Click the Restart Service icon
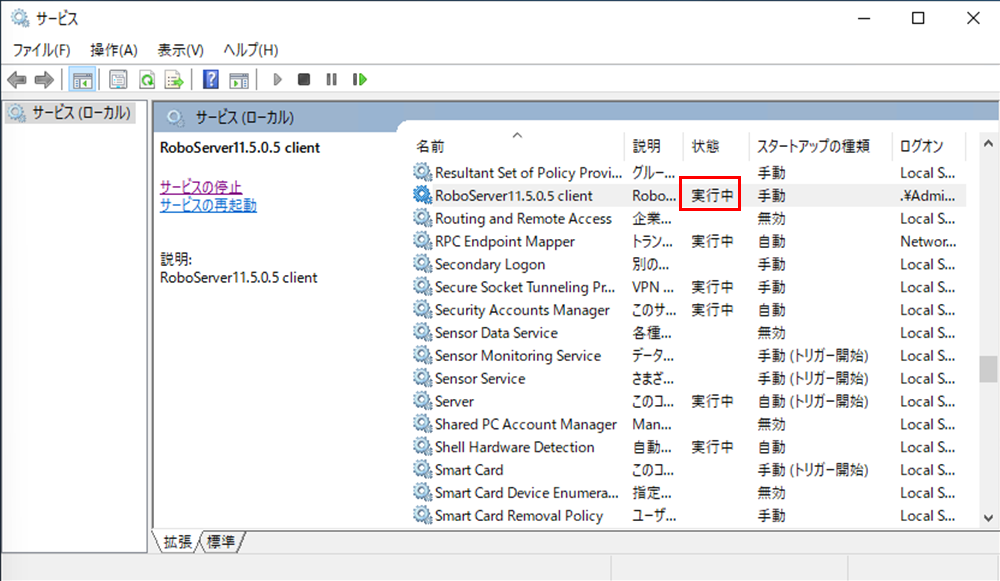 tap(360, 80)
